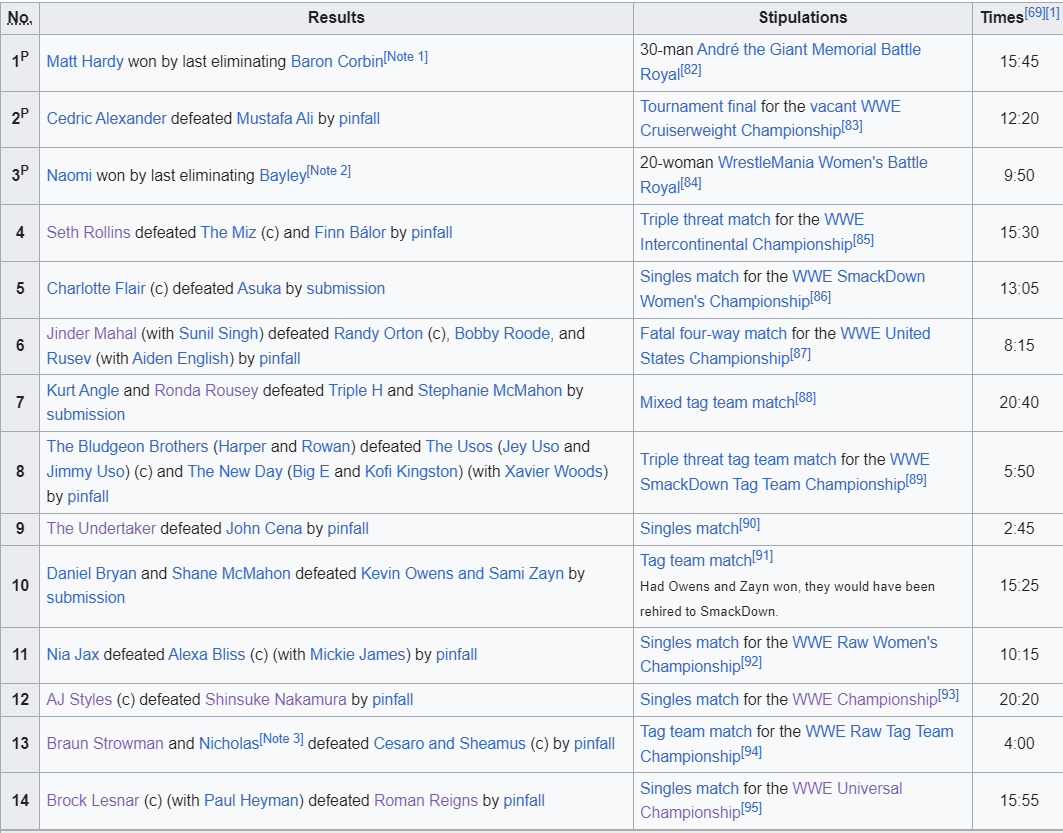Visit the Mickie James link
Screen dimensions: 1063x833
358,655
